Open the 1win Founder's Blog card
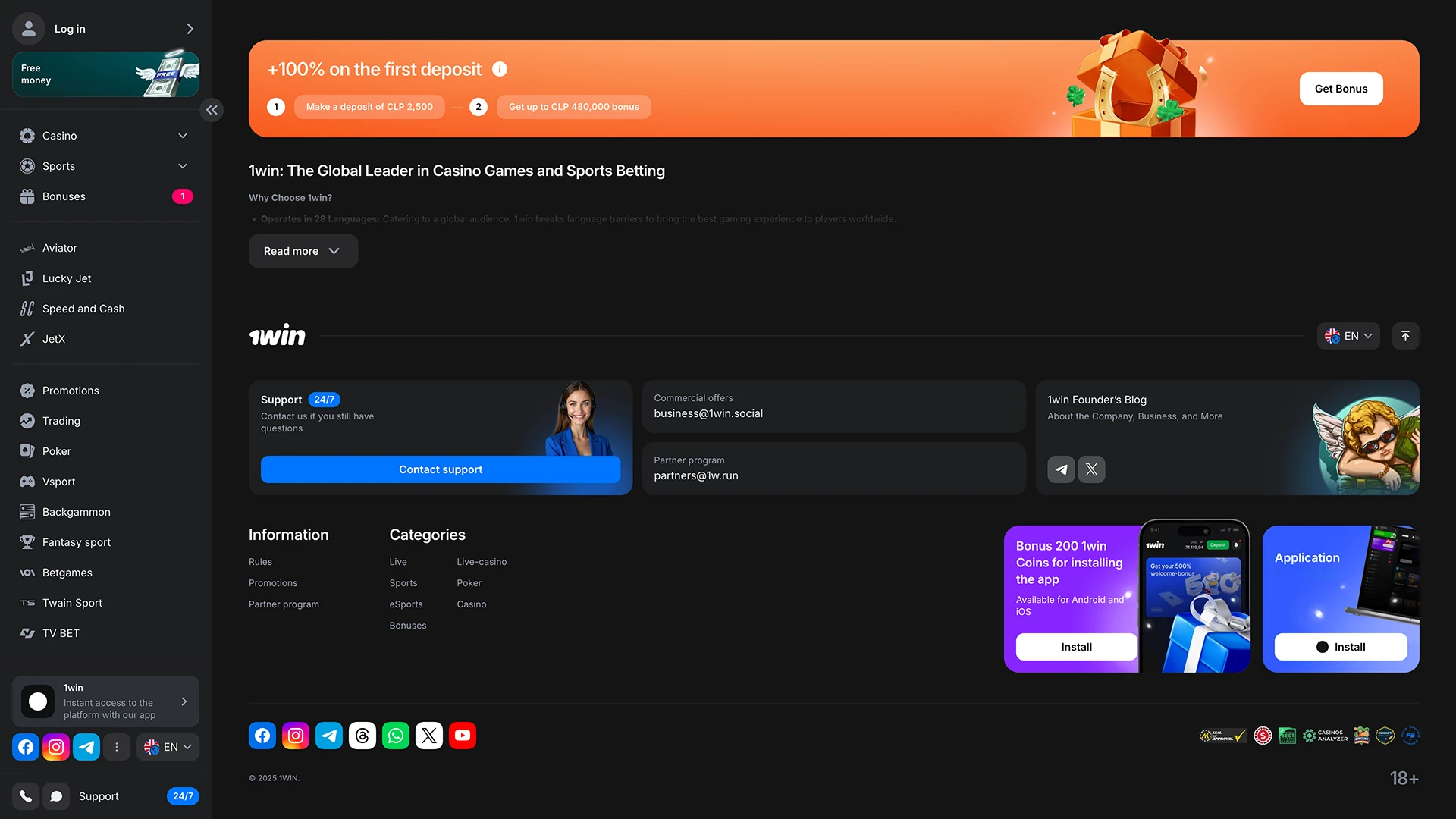This screenshot has width=1456, height=819. (x=1227, y=438)
